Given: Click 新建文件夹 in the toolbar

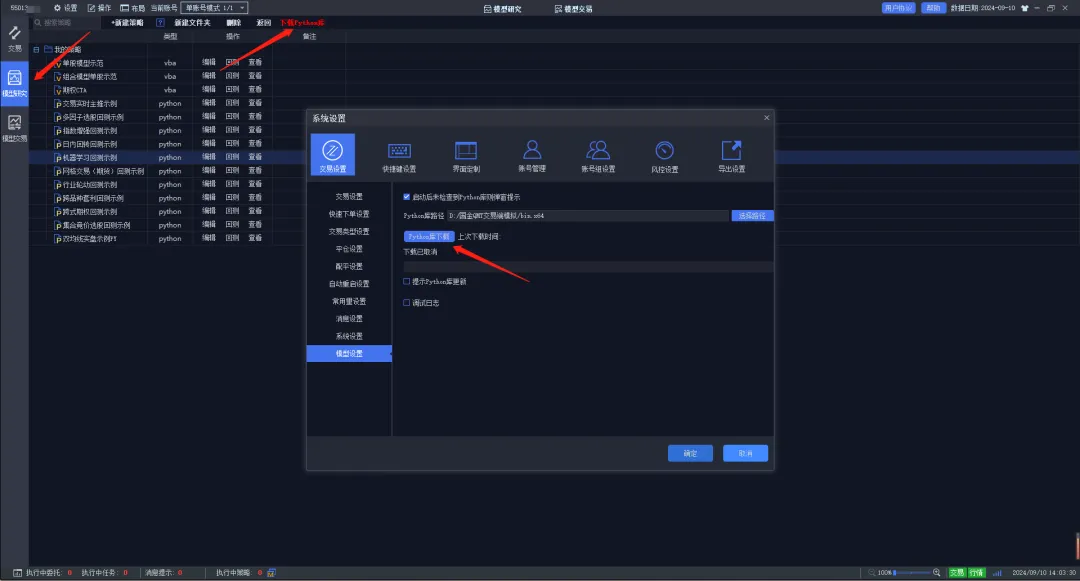Looking at the screenshot, I should point(192,23).
